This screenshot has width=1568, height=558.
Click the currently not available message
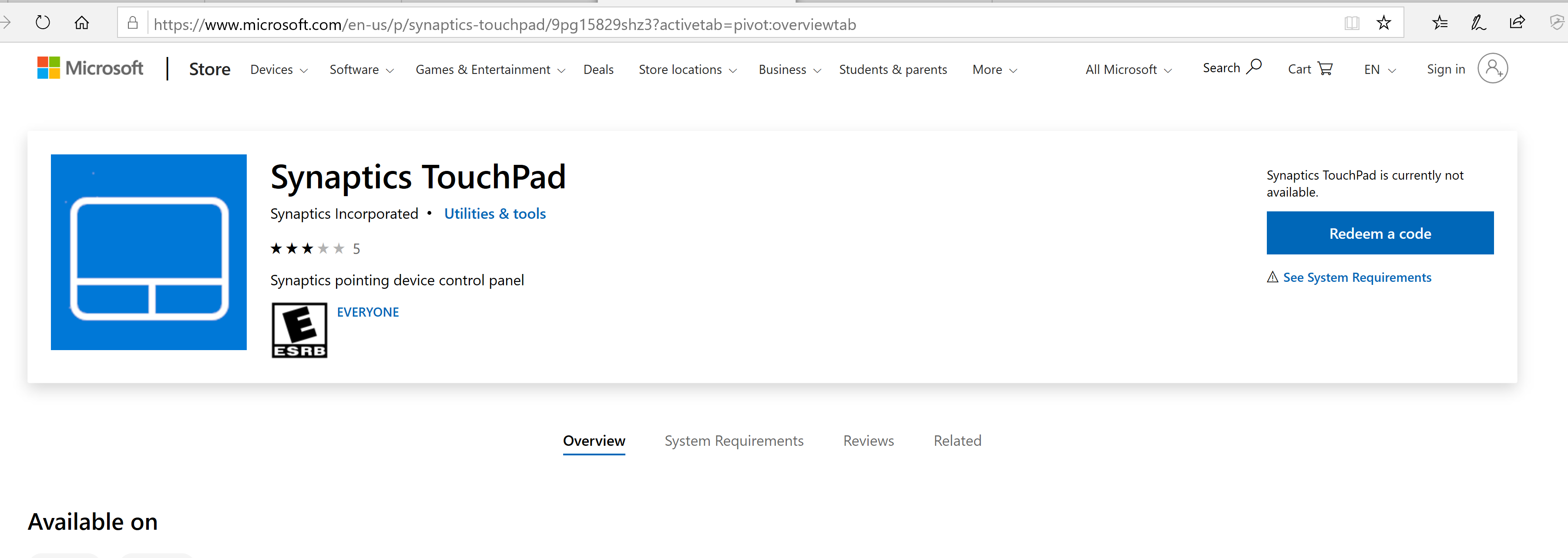pos(1365,184)
